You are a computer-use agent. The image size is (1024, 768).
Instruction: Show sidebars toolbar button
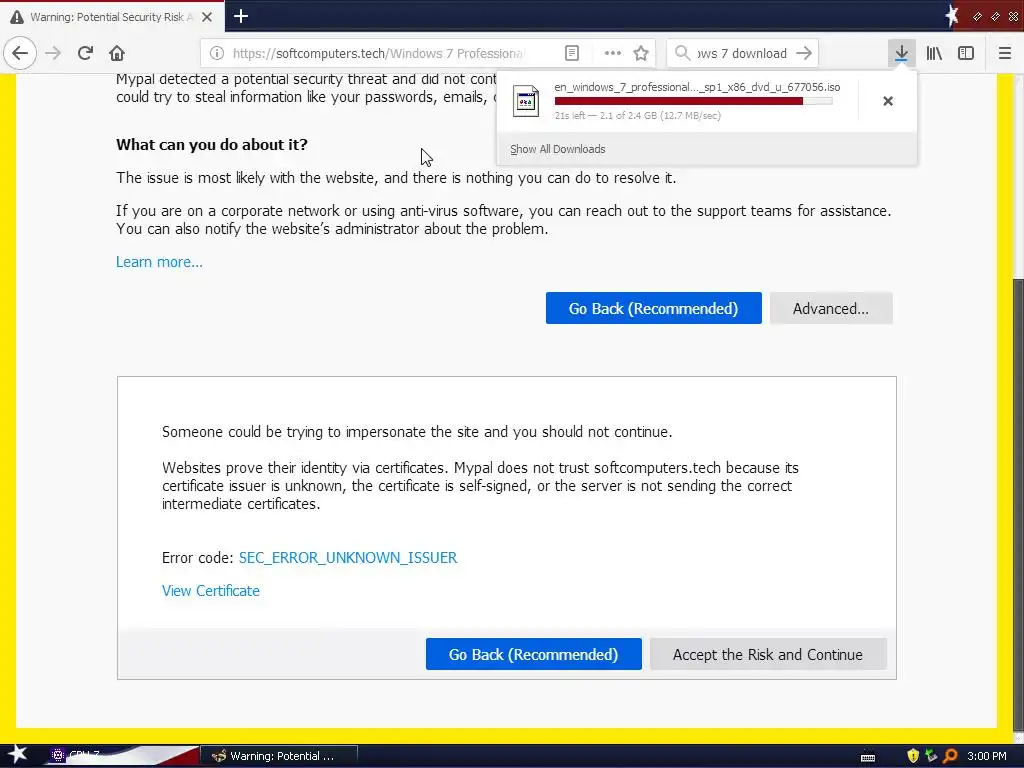[x=966, y=53]
